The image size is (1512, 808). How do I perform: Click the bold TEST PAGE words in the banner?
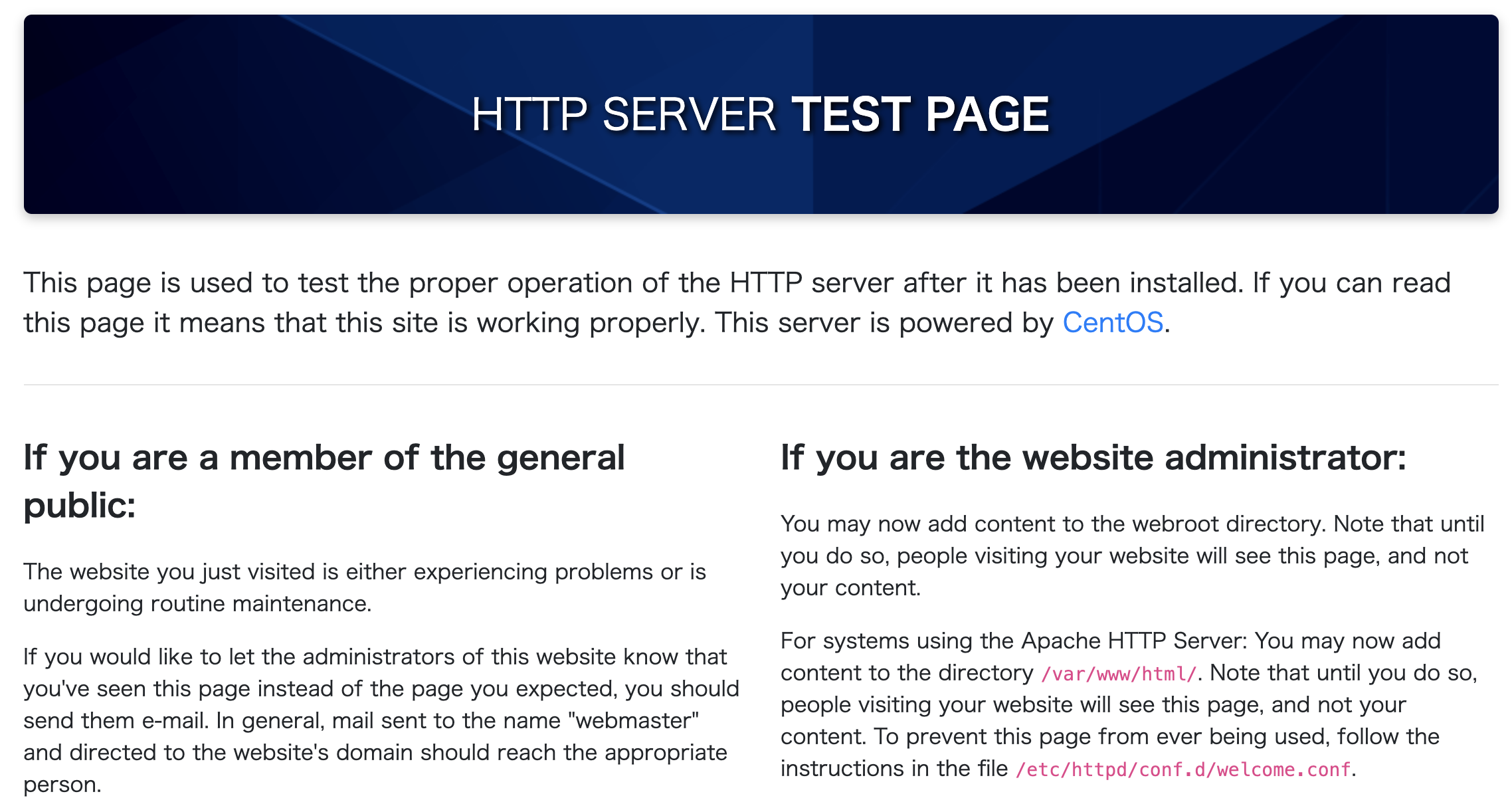[920, 114]
